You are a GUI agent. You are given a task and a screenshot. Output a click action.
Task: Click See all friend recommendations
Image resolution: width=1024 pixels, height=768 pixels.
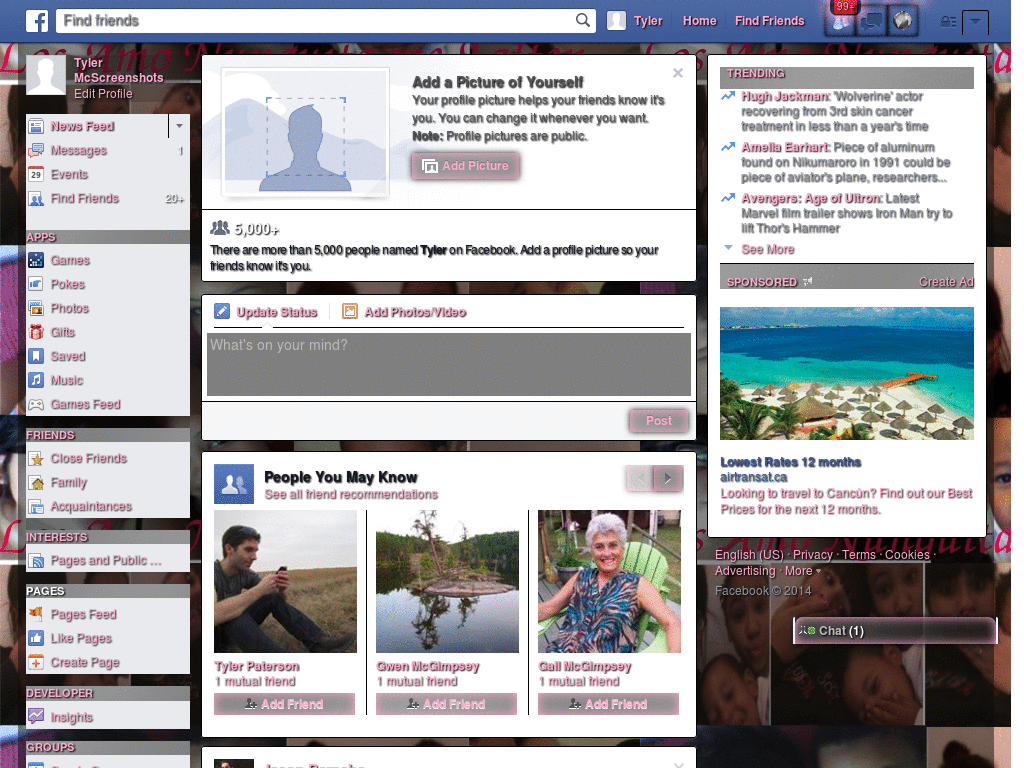point(351,494)
